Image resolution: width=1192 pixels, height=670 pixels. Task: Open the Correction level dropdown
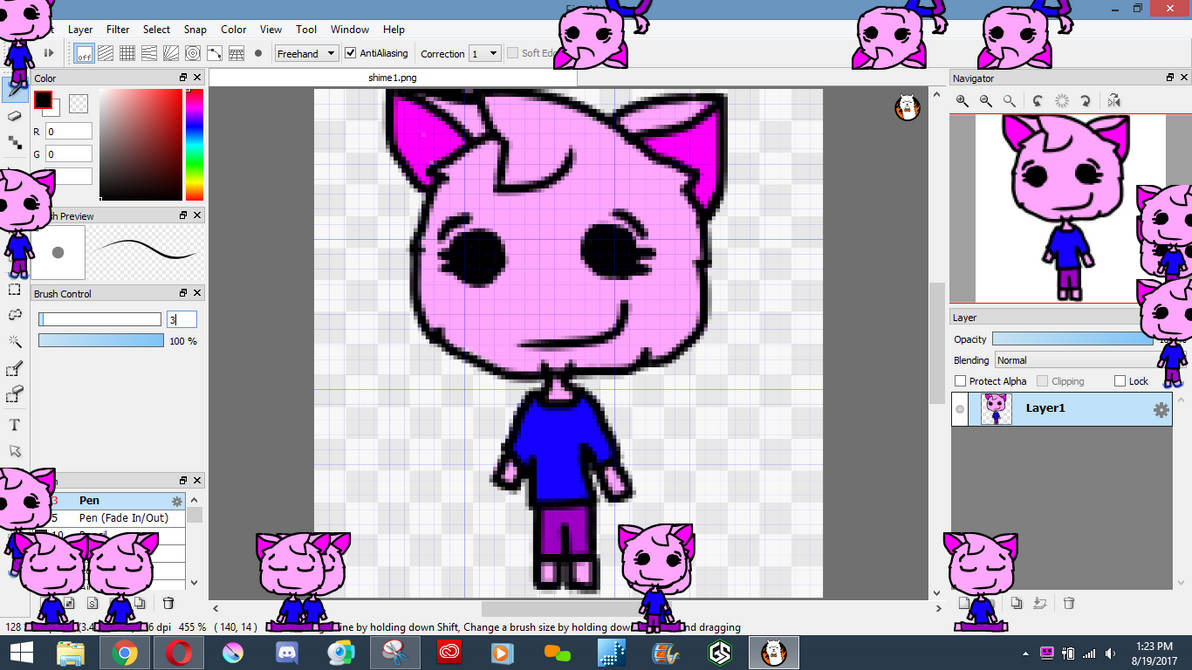point(484,52)
